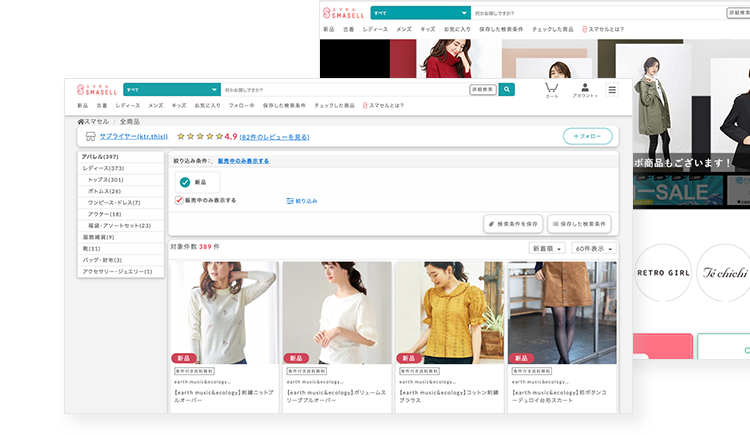Open 新品 nav item in front window
Image resolution: width=750 pixels, height=435 pixels.
pyautogui.click(x=83, y=106)
